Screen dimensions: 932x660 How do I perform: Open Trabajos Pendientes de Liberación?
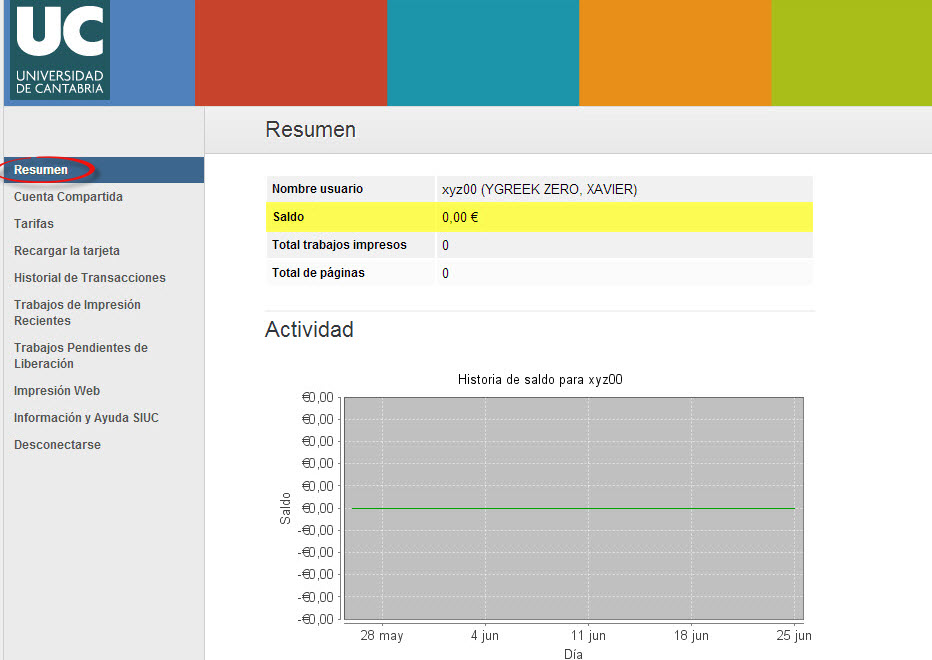[81, 356]
